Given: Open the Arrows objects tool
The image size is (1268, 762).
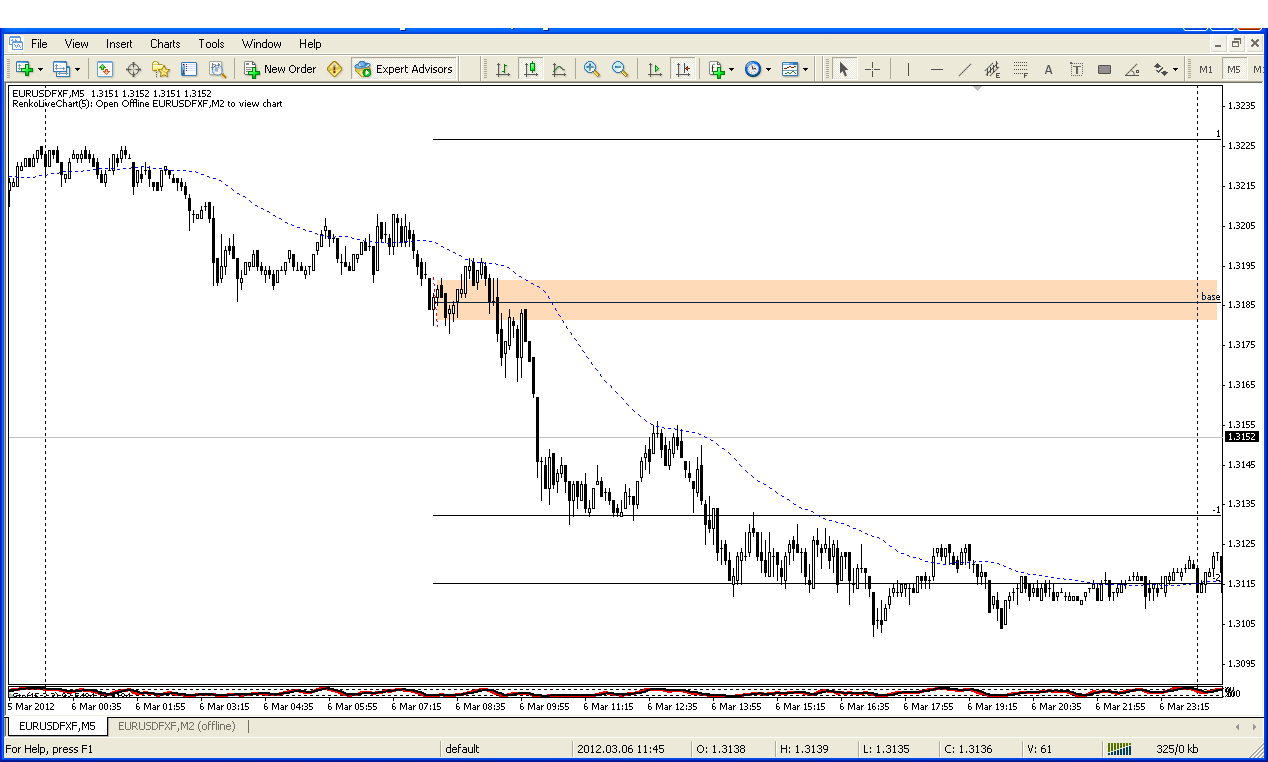Looking at the screenshot, I should [x=1160, y=69].
